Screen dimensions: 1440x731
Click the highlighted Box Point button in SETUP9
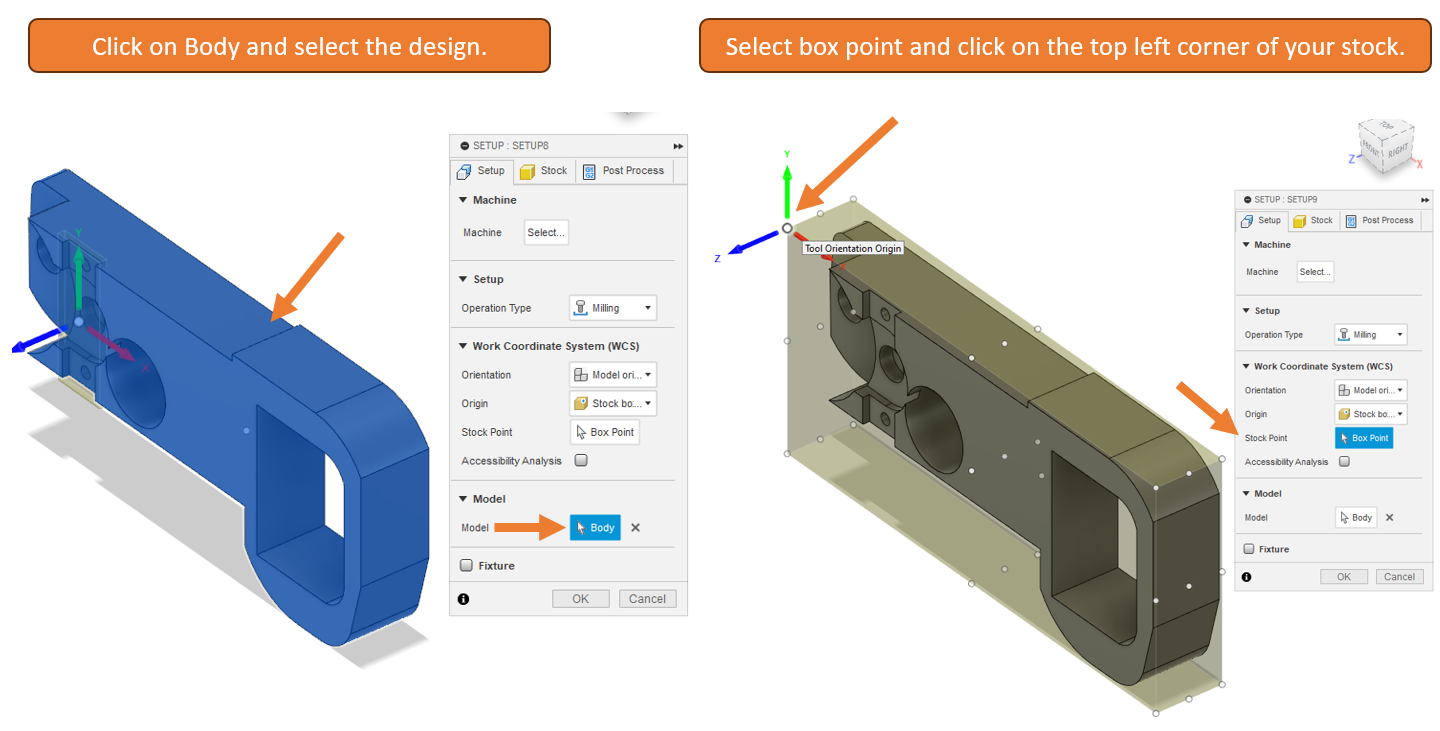[x=1363, y=438]
